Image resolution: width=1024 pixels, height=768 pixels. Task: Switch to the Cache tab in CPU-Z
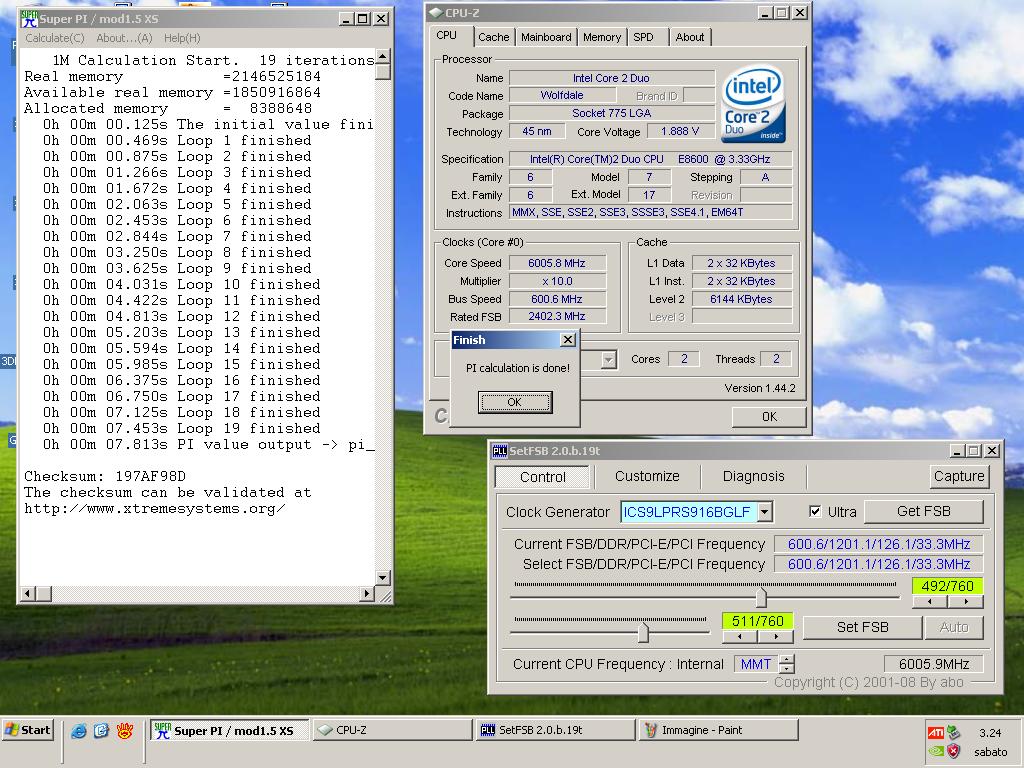pyautogui.click(x=494, y=37)
